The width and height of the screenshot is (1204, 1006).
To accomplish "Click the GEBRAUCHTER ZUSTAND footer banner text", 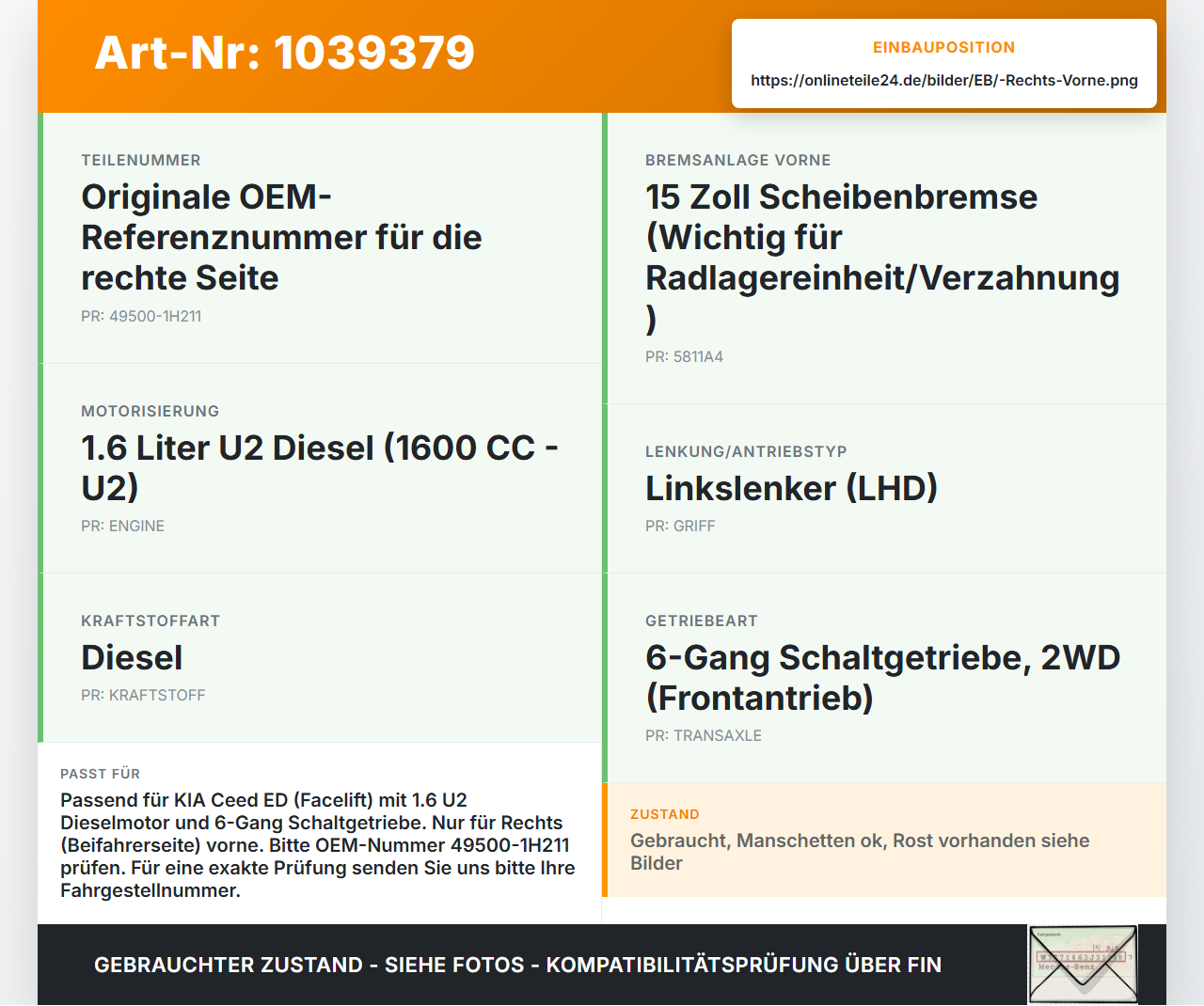I will 517,965.
